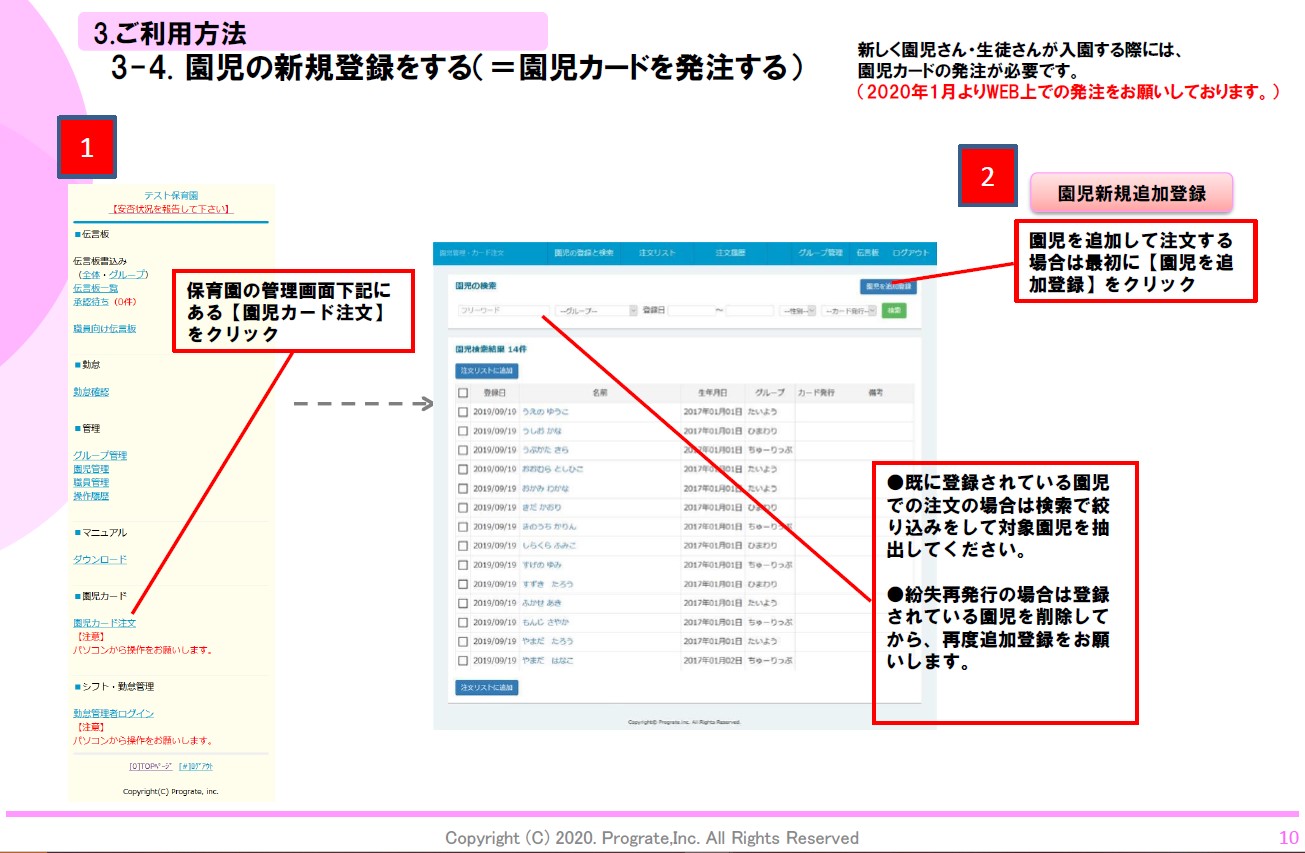The image size is (1305, 853).
Task: Click the top 注文リストに追加 button
Action: point(486,370)
